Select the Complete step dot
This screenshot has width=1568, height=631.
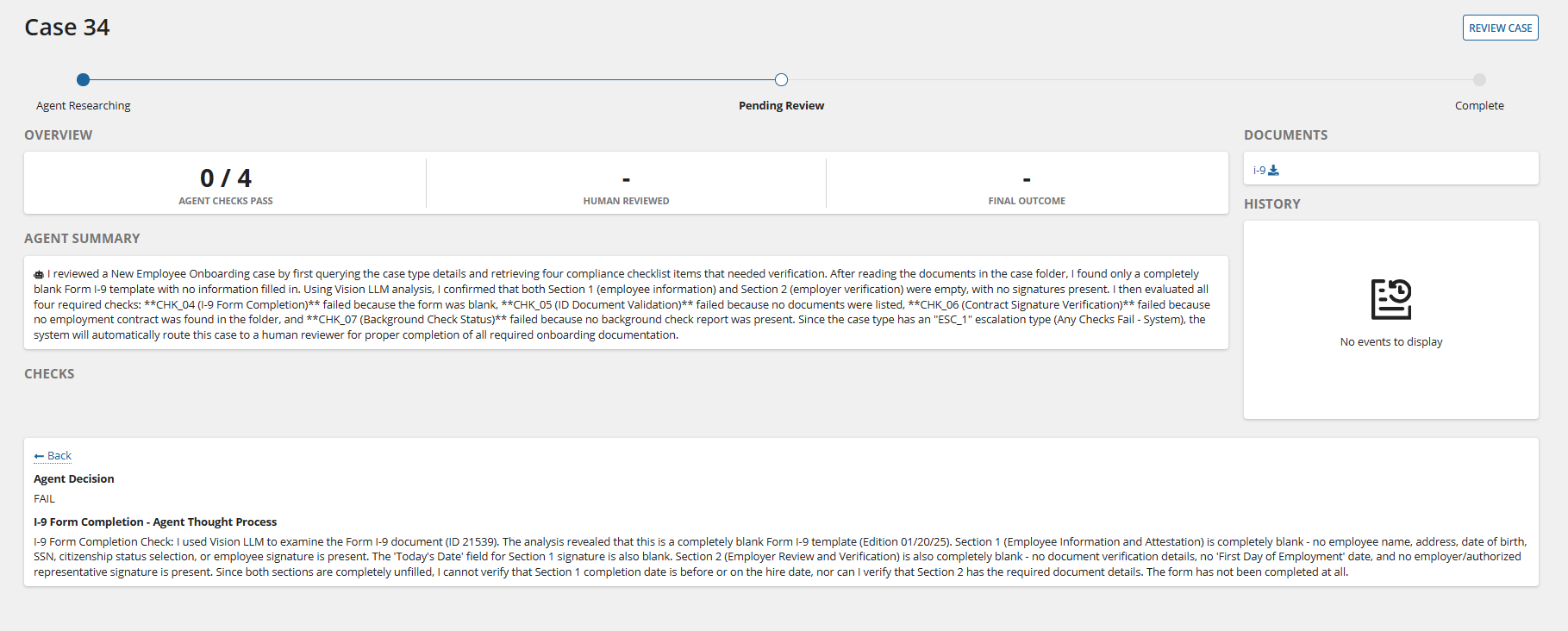pos(1479,79)
